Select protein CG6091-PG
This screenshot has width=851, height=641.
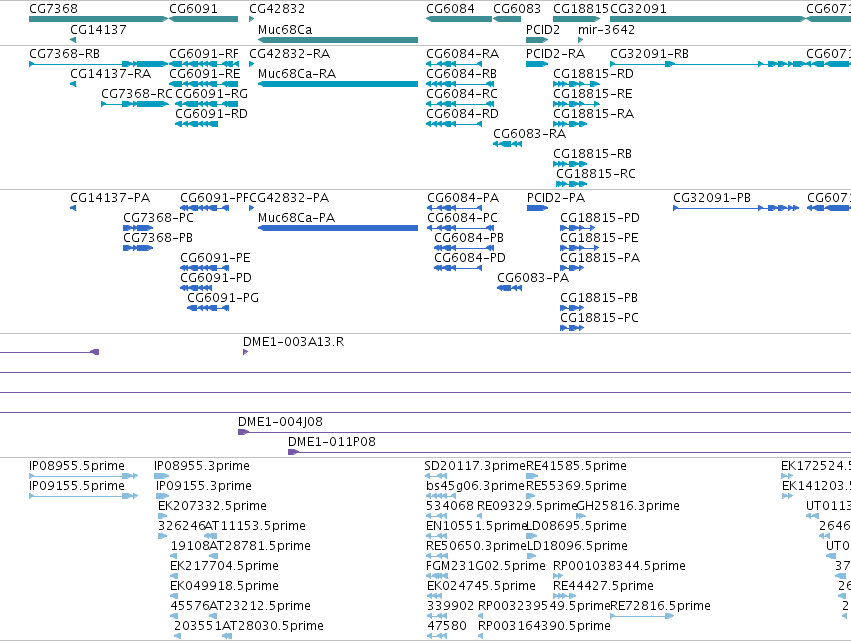223,299
